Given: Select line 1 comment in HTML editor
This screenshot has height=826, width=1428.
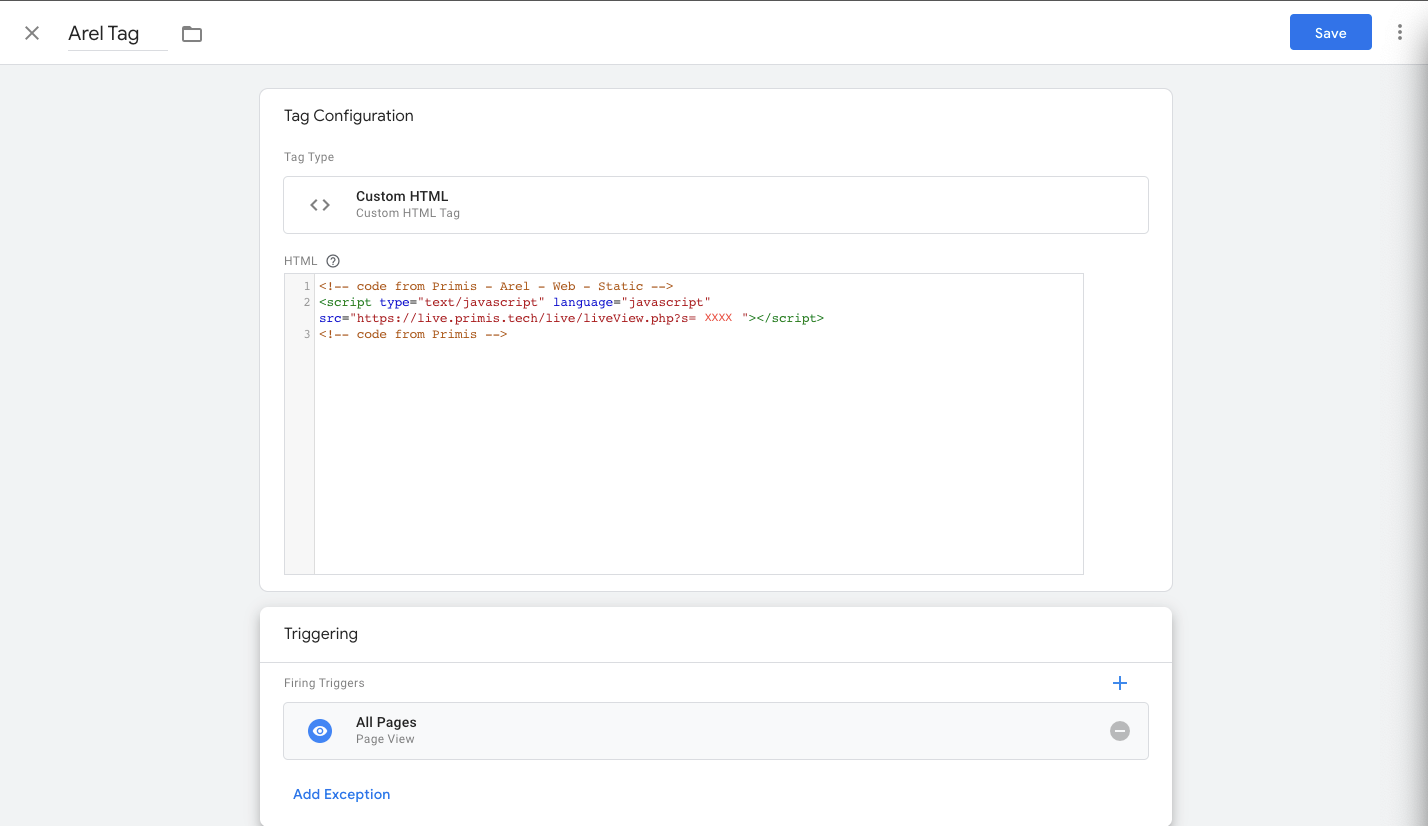Looking at the screenshot, I should tap(496, 286).
